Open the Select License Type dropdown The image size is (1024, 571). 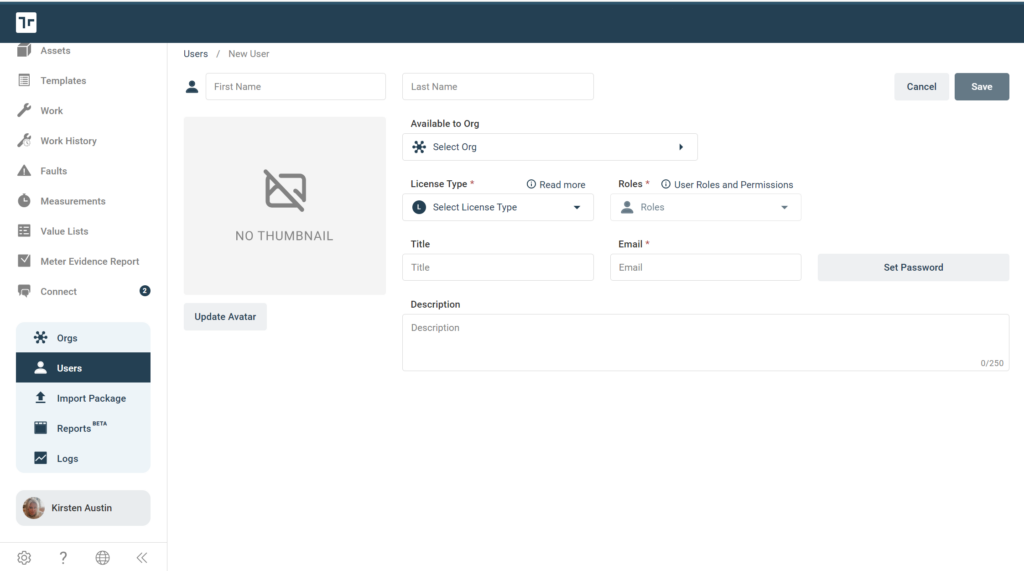pyautogui.click(x=498, y=207)
